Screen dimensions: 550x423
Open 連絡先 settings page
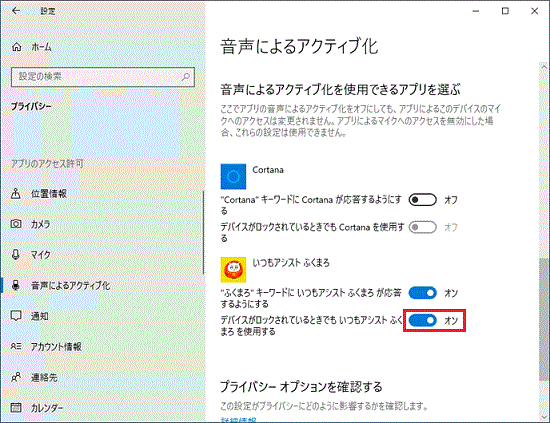[44, 377]
